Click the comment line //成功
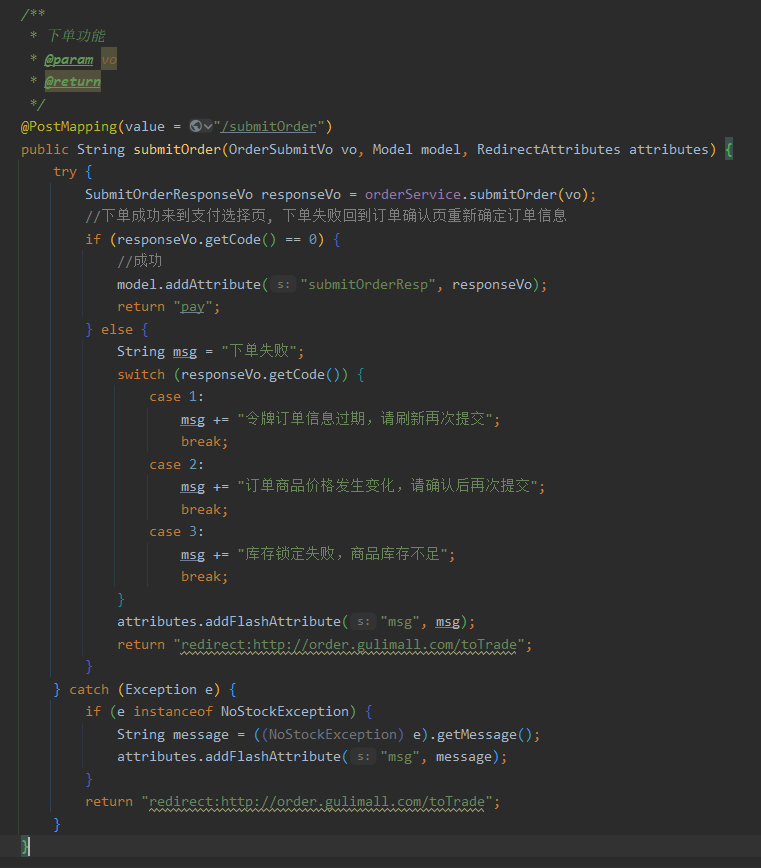761x868 pixels. click(139, 261)
